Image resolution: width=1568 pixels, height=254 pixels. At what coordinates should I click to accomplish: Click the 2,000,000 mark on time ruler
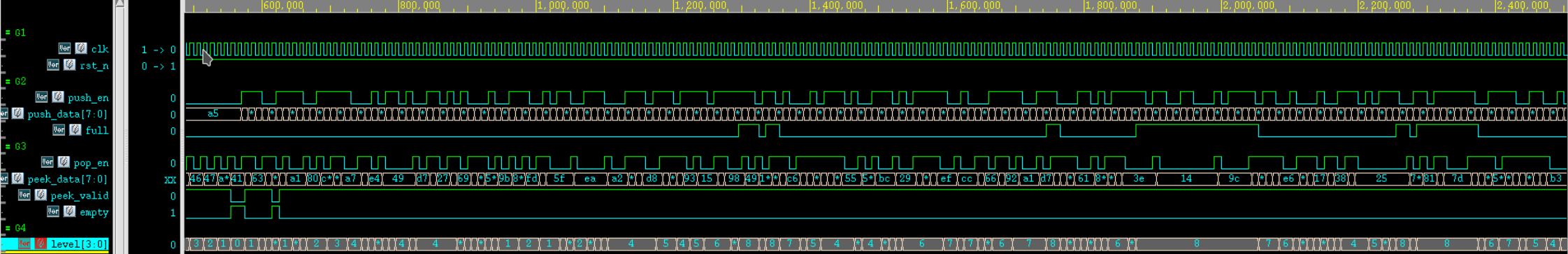pyautogui.click(x=1249, y=6)
